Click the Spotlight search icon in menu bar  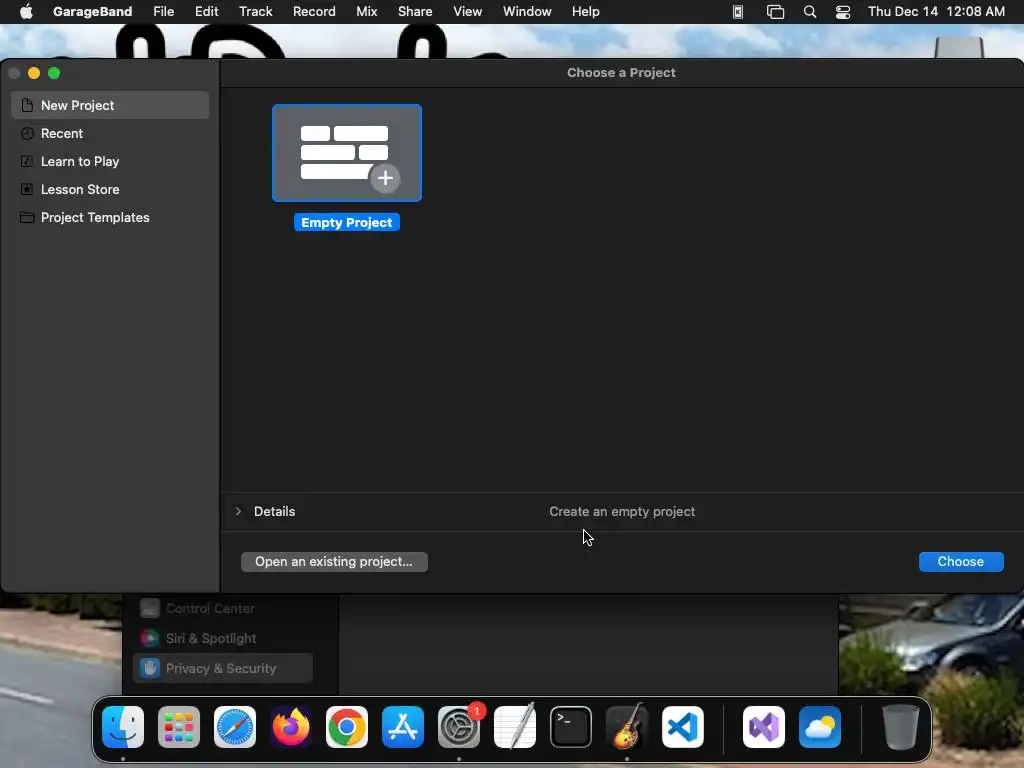(810, 12)
